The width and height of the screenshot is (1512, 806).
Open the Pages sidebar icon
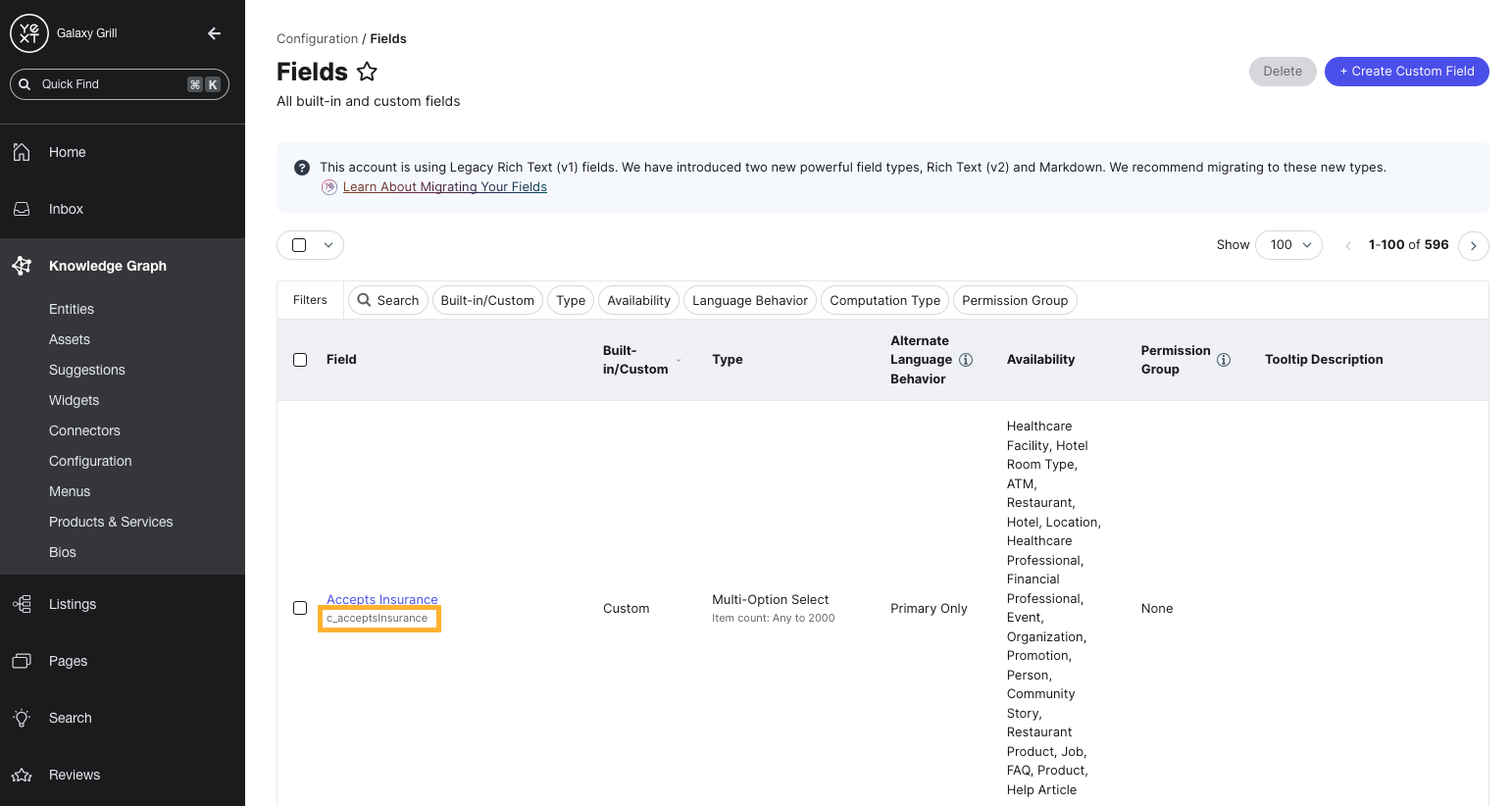tap(22, 661)
